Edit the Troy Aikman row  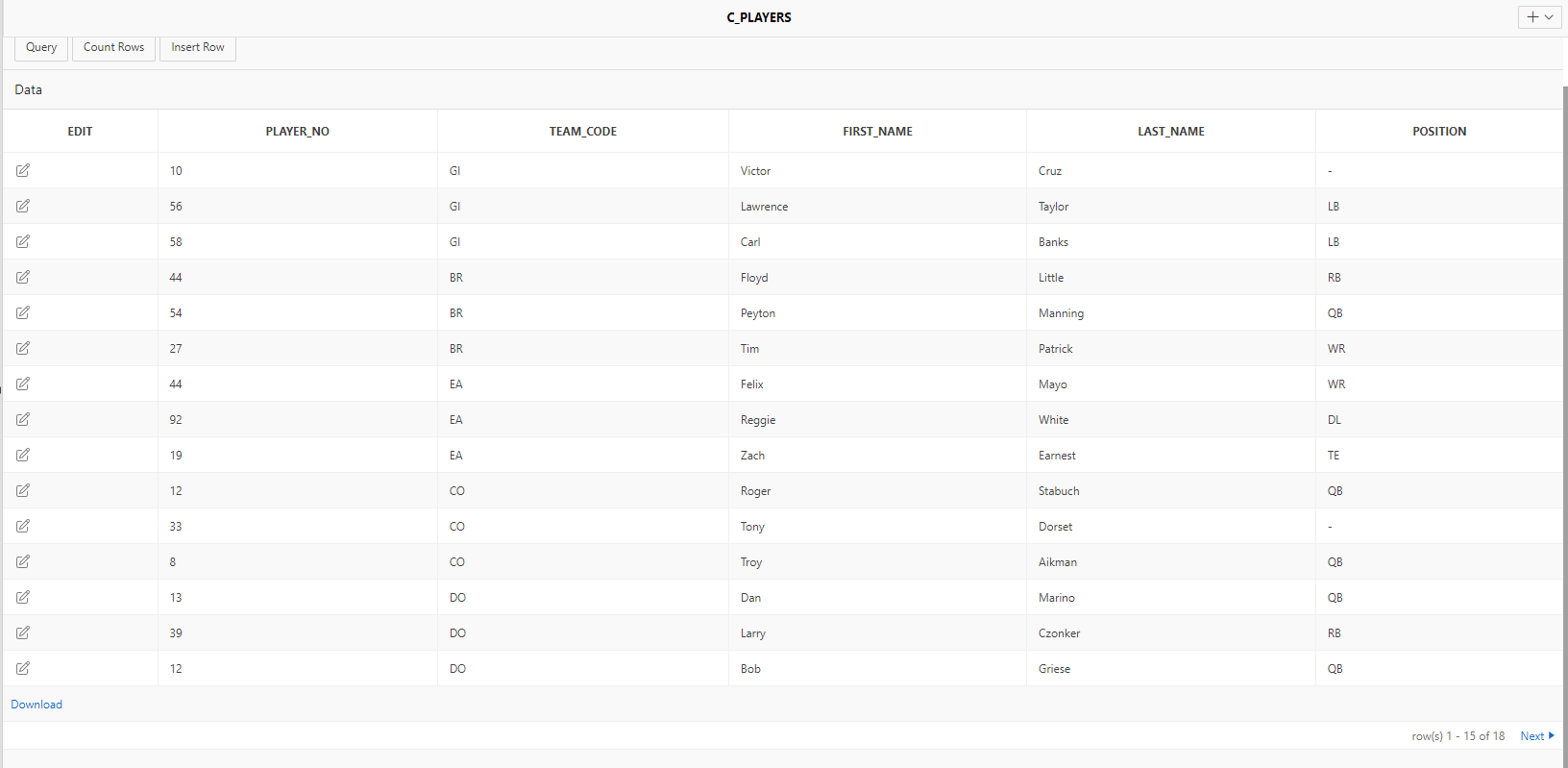[23, 561]
